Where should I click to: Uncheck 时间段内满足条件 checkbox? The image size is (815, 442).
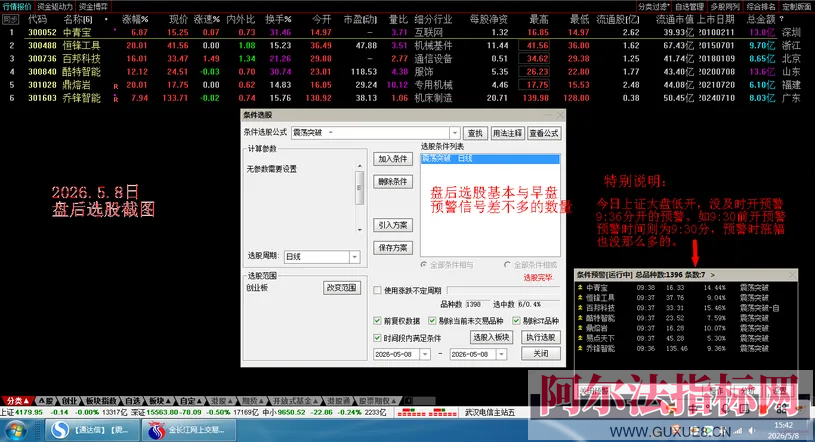coord(377,338)
